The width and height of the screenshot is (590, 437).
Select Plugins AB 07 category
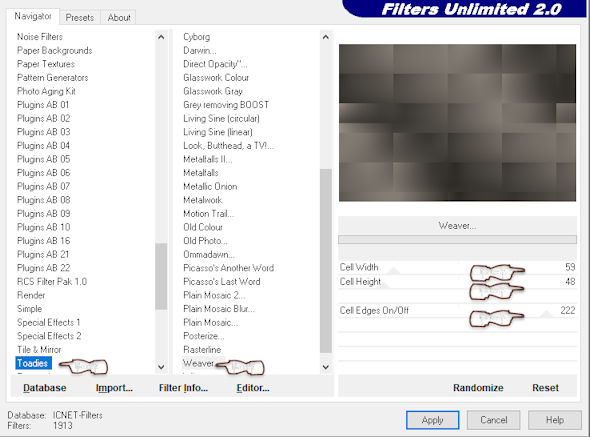click(44, 186)
